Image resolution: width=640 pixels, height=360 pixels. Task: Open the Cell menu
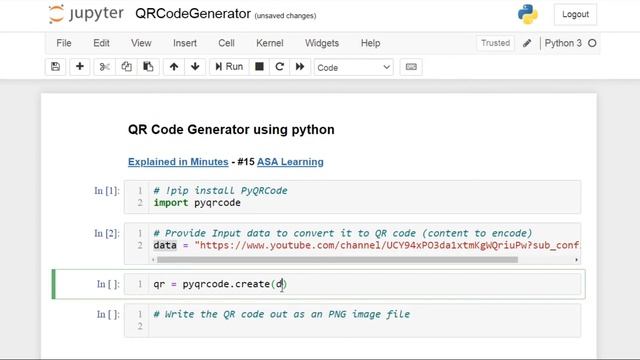point(227,43)
